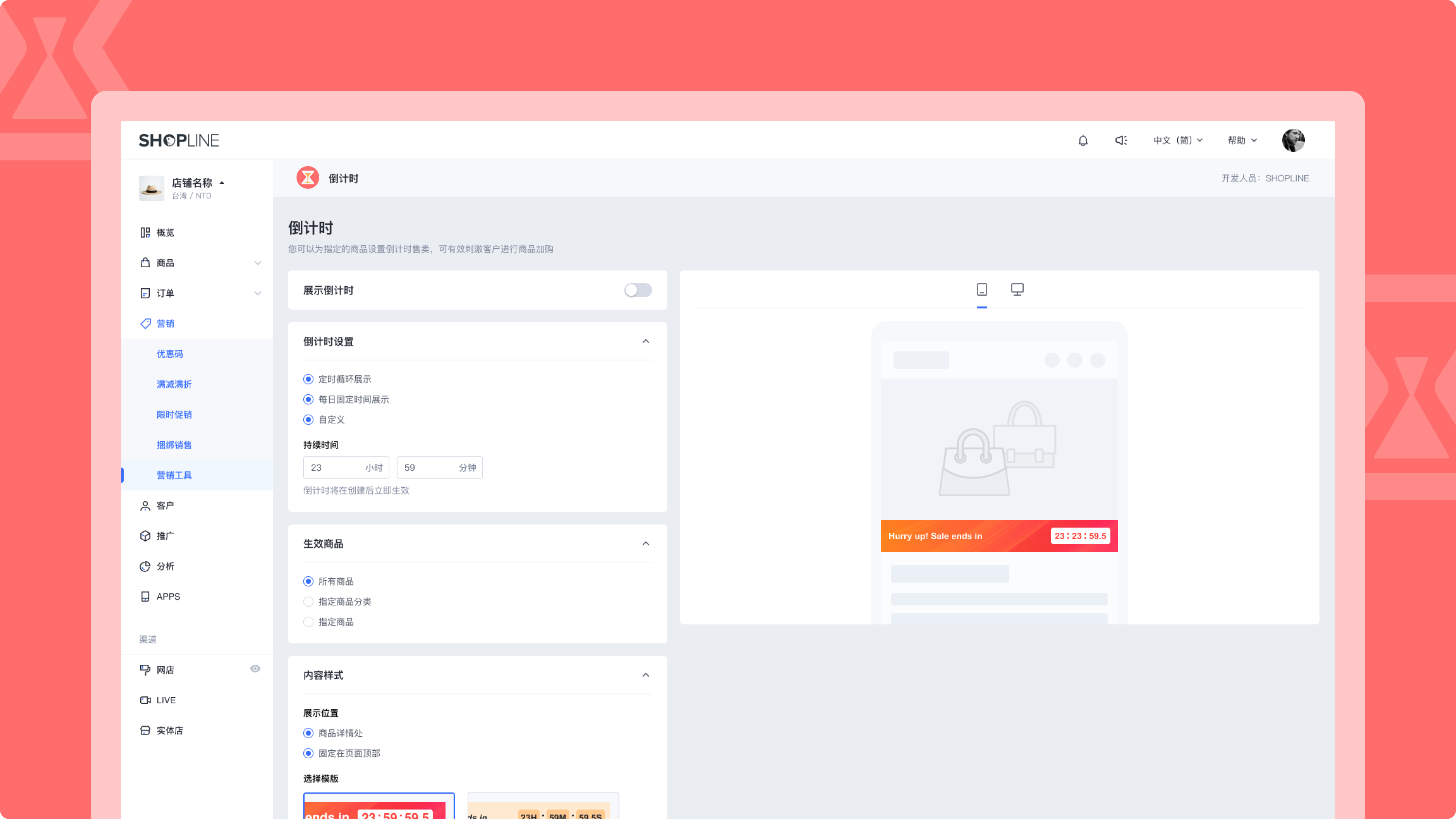Toggle the 展示倒计时 switch
The image size is (1456, 819).
click(637, 290)
